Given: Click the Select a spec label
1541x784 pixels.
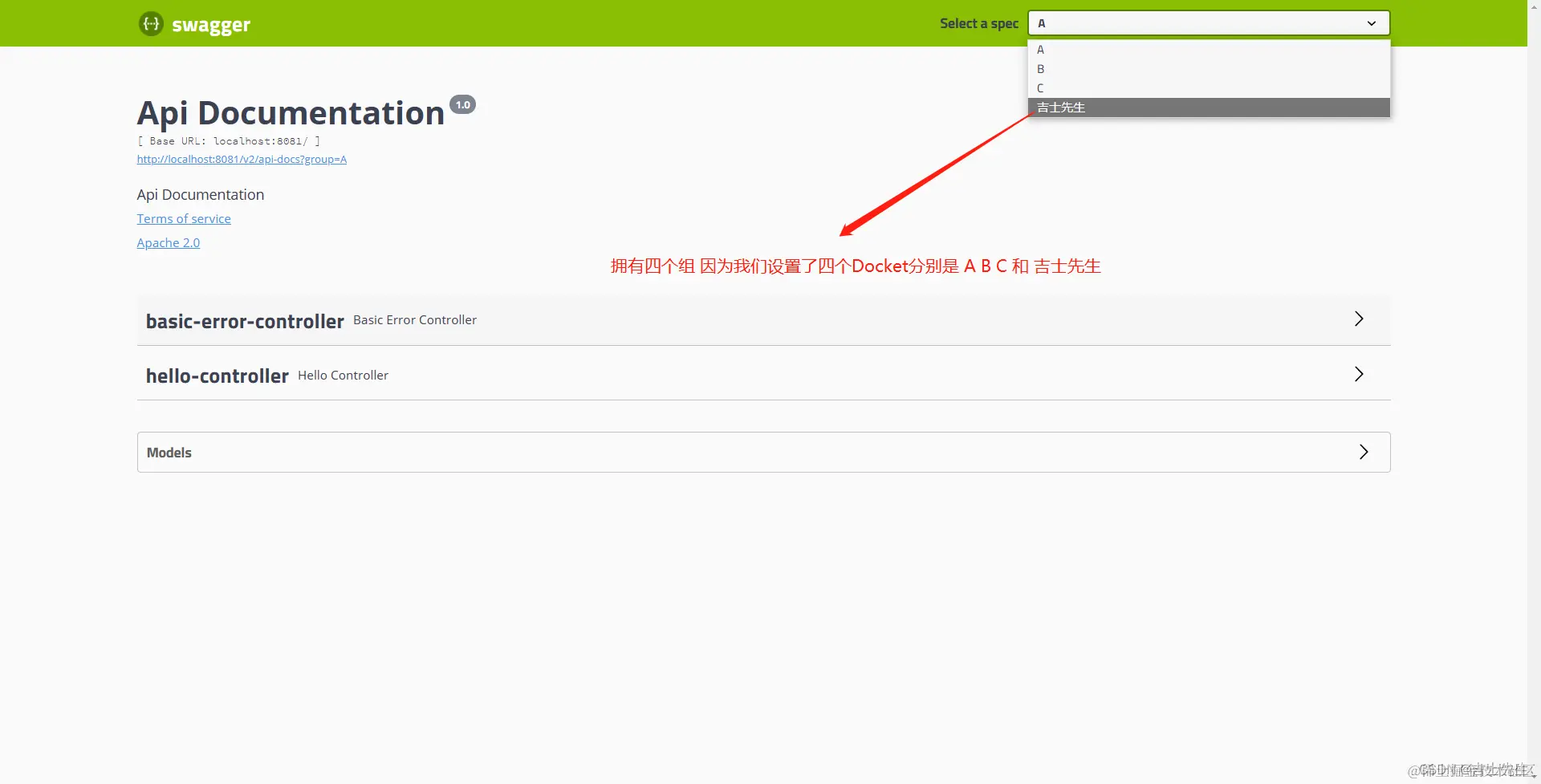Looking at the screenshot, I should pyautogui.click(x=979, y=23).
